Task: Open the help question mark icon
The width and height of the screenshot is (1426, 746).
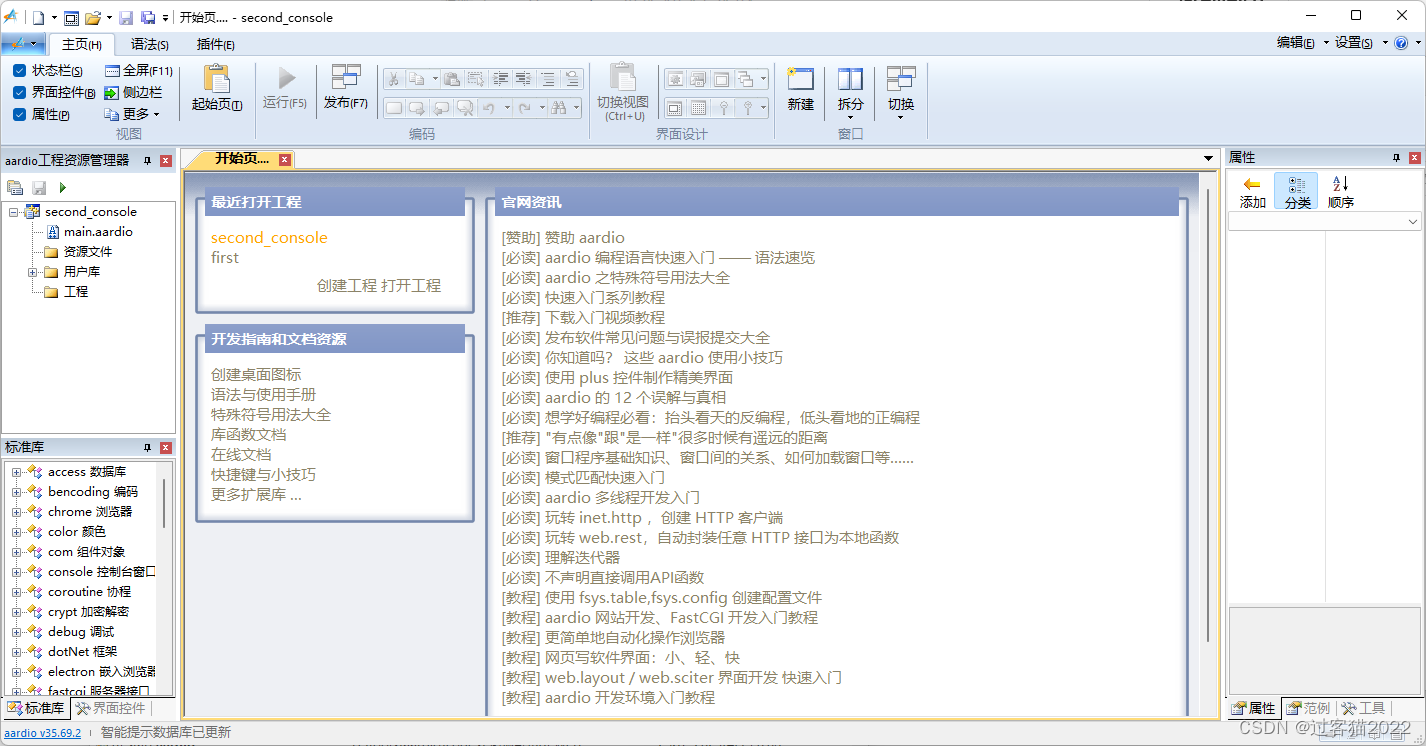Action: point(1401,43)
